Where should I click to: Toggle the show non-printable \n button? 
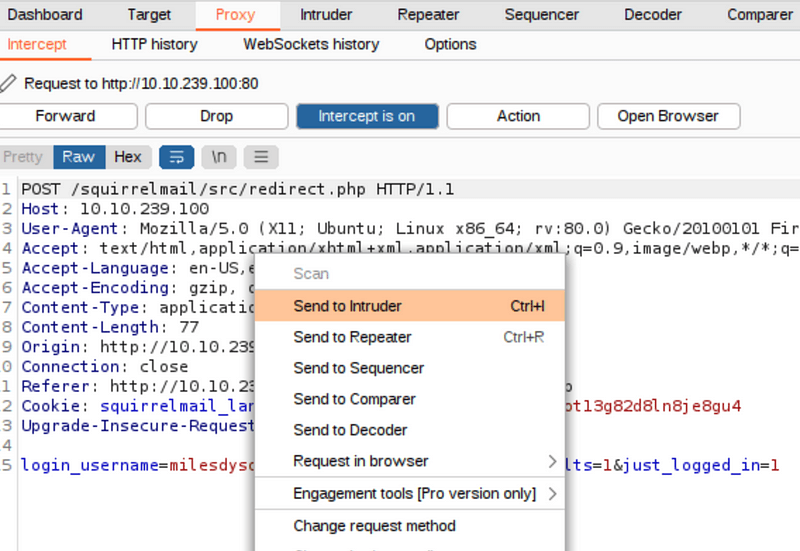[219, 157]
